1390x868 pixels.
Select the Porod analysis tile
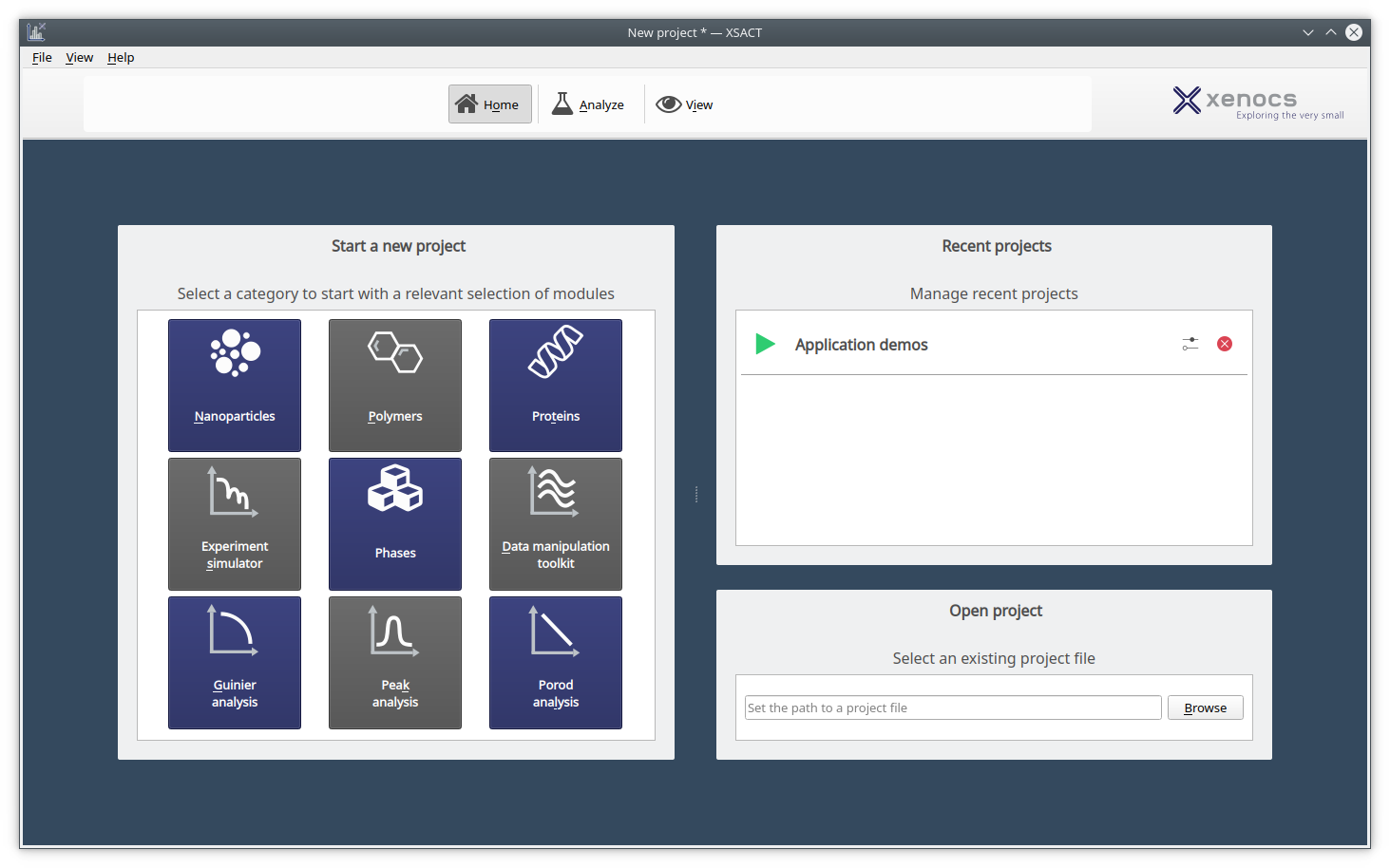click(x=556, y=663)
